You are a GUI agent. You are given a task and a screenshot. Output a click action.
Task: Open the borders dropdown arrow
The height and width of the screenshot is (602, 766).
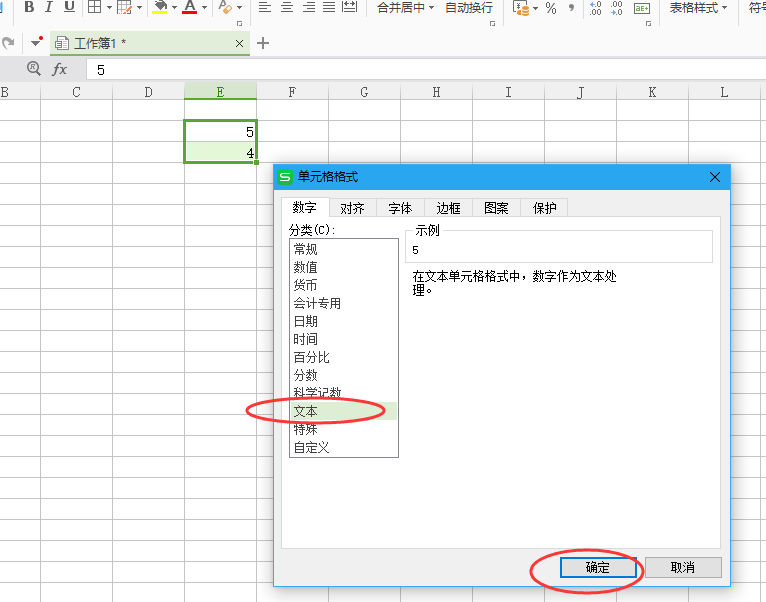click(109, 7)
